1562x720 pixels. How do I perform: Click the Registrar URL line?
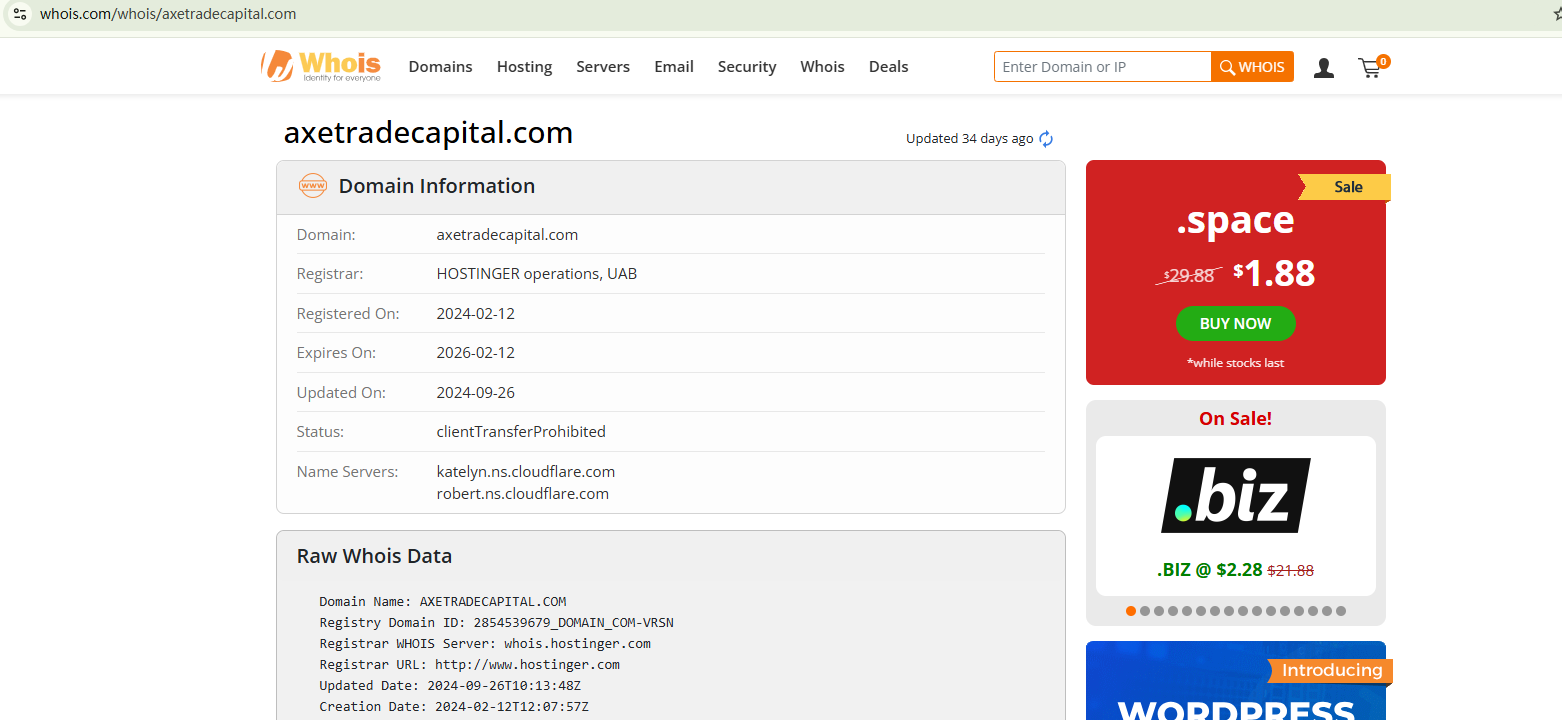click(470, 665)
